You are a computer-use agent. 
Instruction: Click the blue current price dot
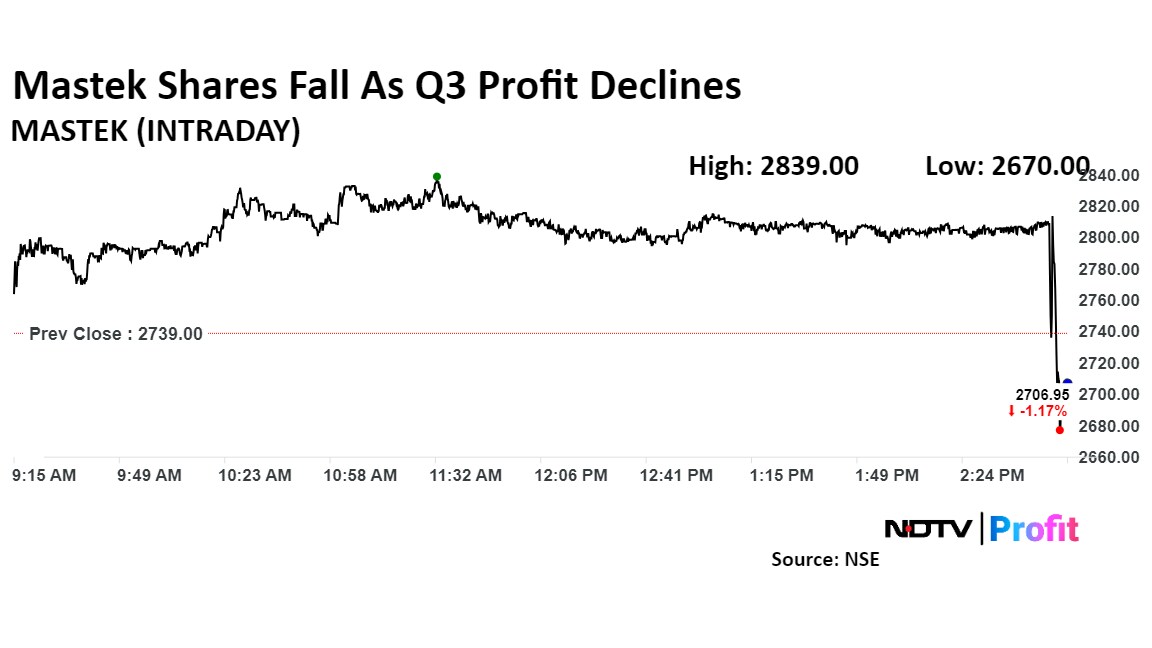[1067, 383]
